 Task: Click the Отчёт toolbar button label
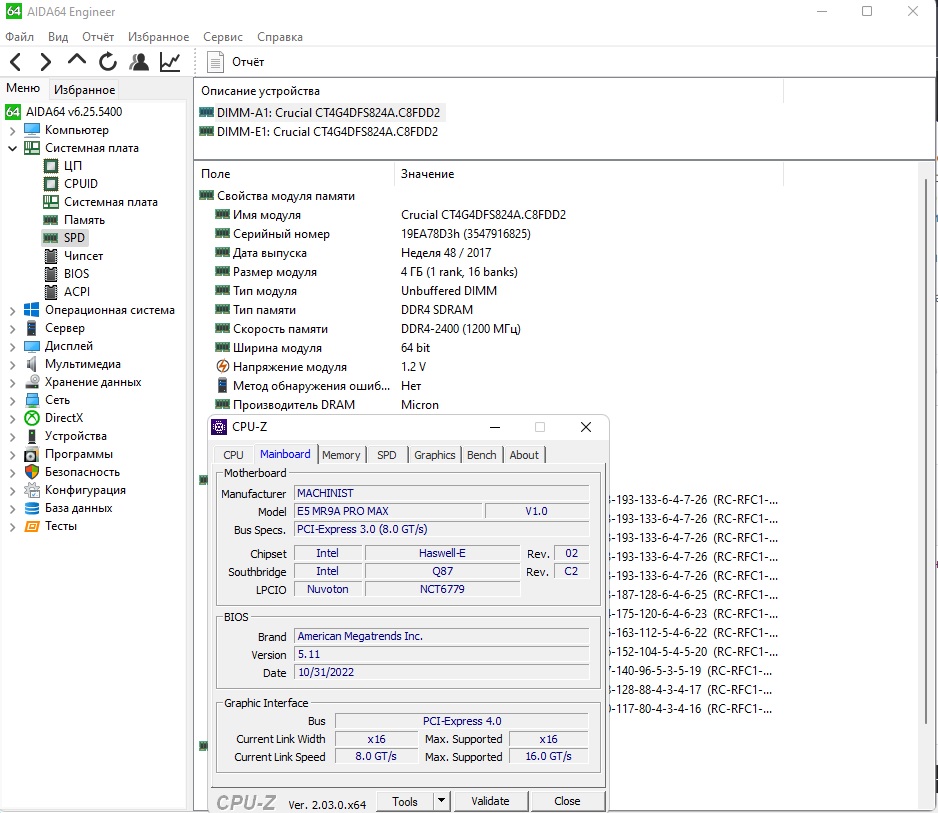[248, 62]
